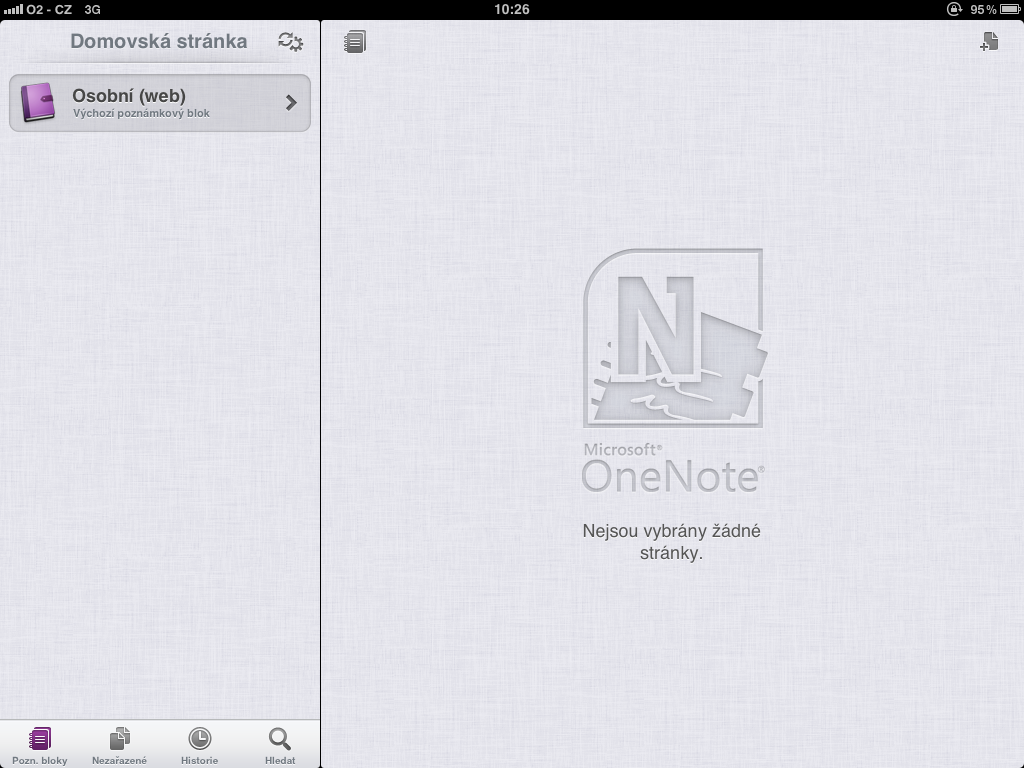Open the sync settings gear icon
The height and width of the screenshot is (768, 1024).
[291, 42]
